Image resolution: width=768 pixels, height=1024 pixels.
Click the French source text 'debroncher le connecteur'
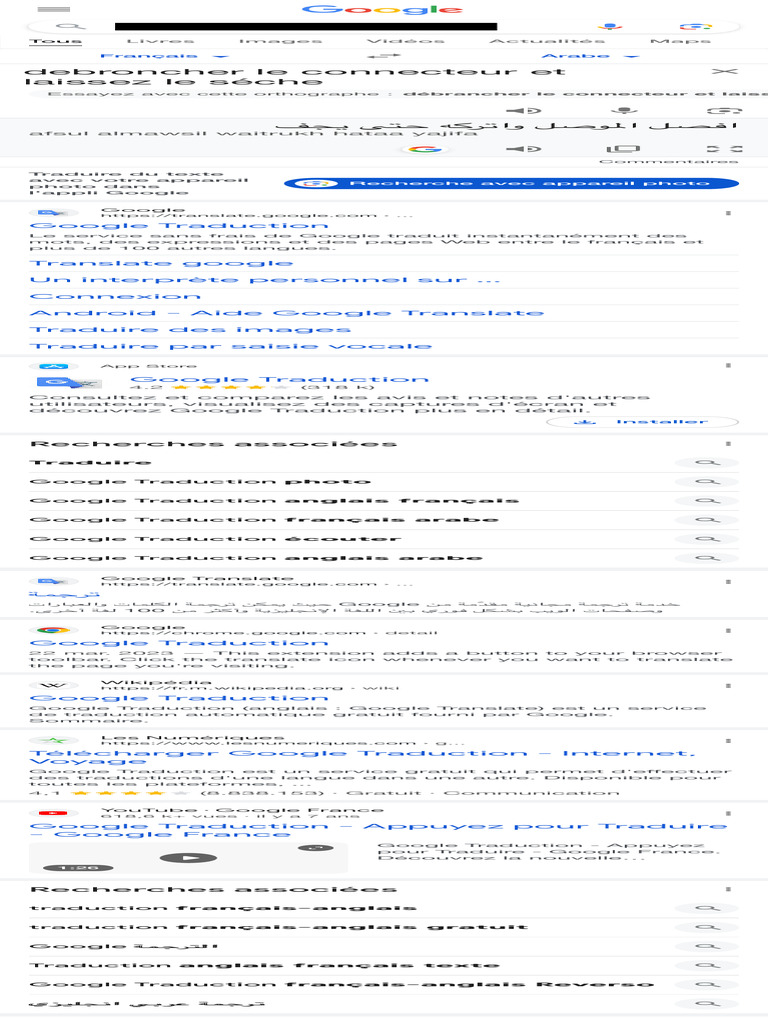(x=295, y=76)
